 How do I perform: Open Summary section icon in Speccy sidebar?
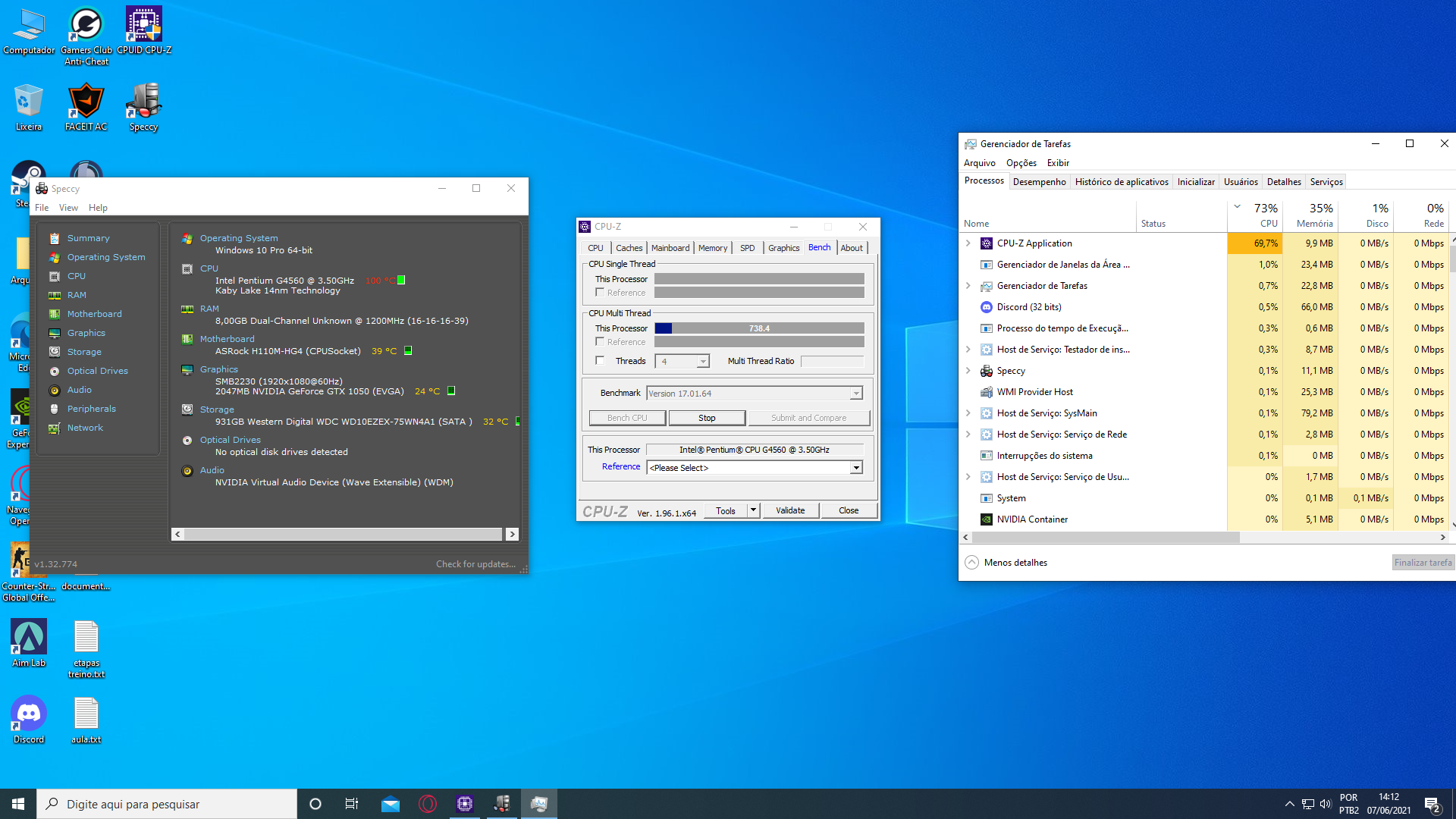(55, 238)
